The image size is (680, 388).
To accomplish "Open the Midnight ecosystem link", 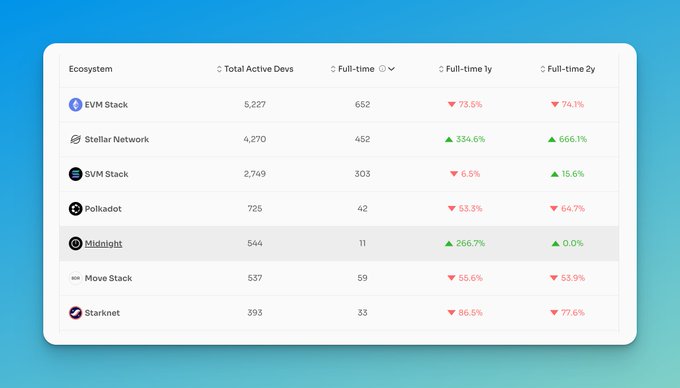I will (103, 244).
